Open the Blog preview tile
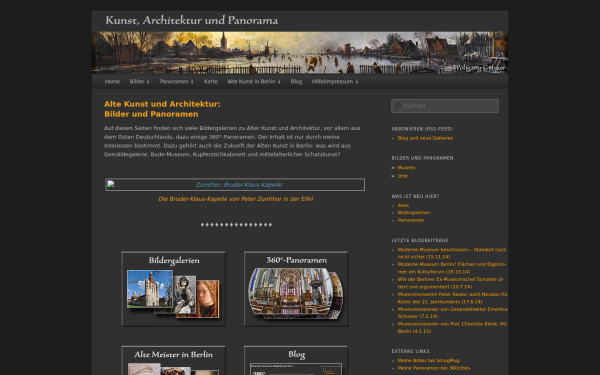Viewport: 600px width, 375px height. click(x=296, y=360)
